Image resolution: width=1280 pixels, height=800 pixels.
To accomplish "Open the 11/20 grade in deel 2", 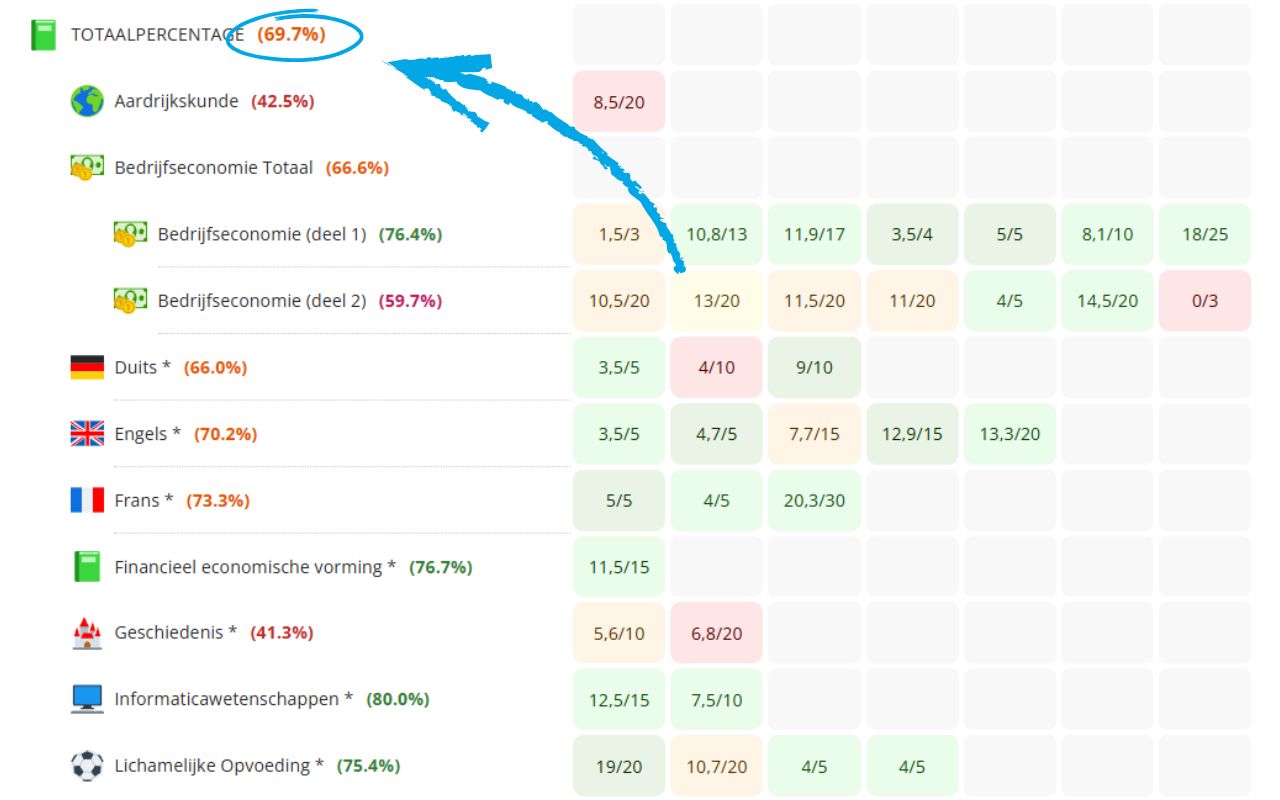I will 912,300.
